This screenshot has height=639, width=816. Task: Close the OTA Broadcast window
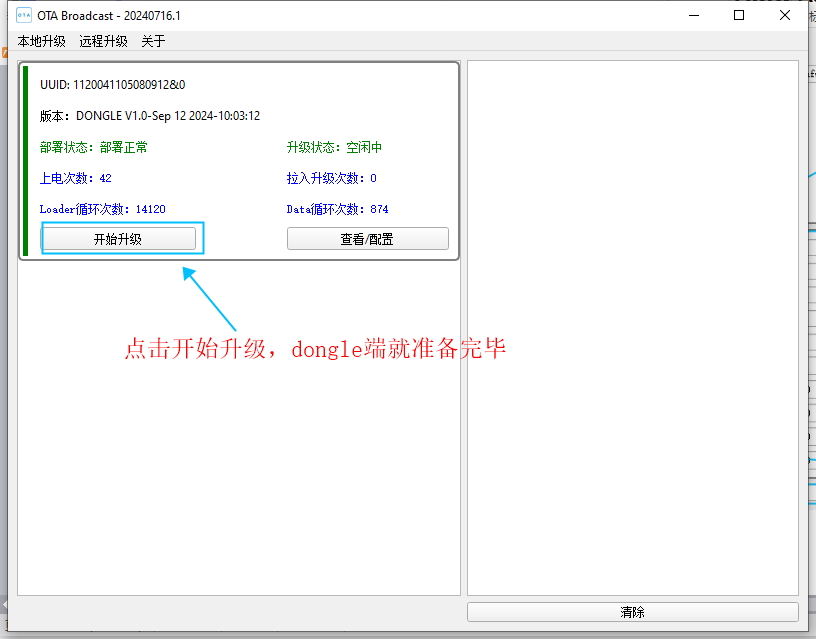coord(785,16)
